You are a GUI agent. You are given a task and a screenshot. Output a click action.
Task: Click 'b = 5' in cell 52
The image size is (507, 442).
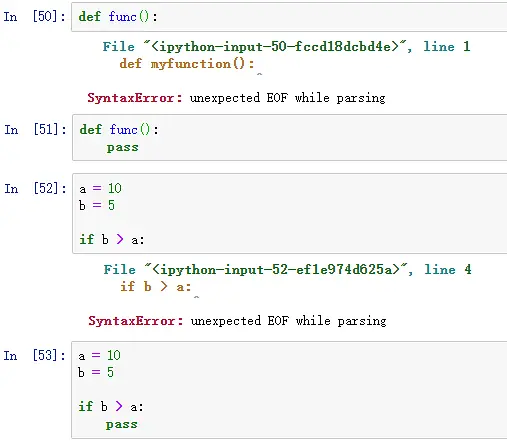click(97, 205)
